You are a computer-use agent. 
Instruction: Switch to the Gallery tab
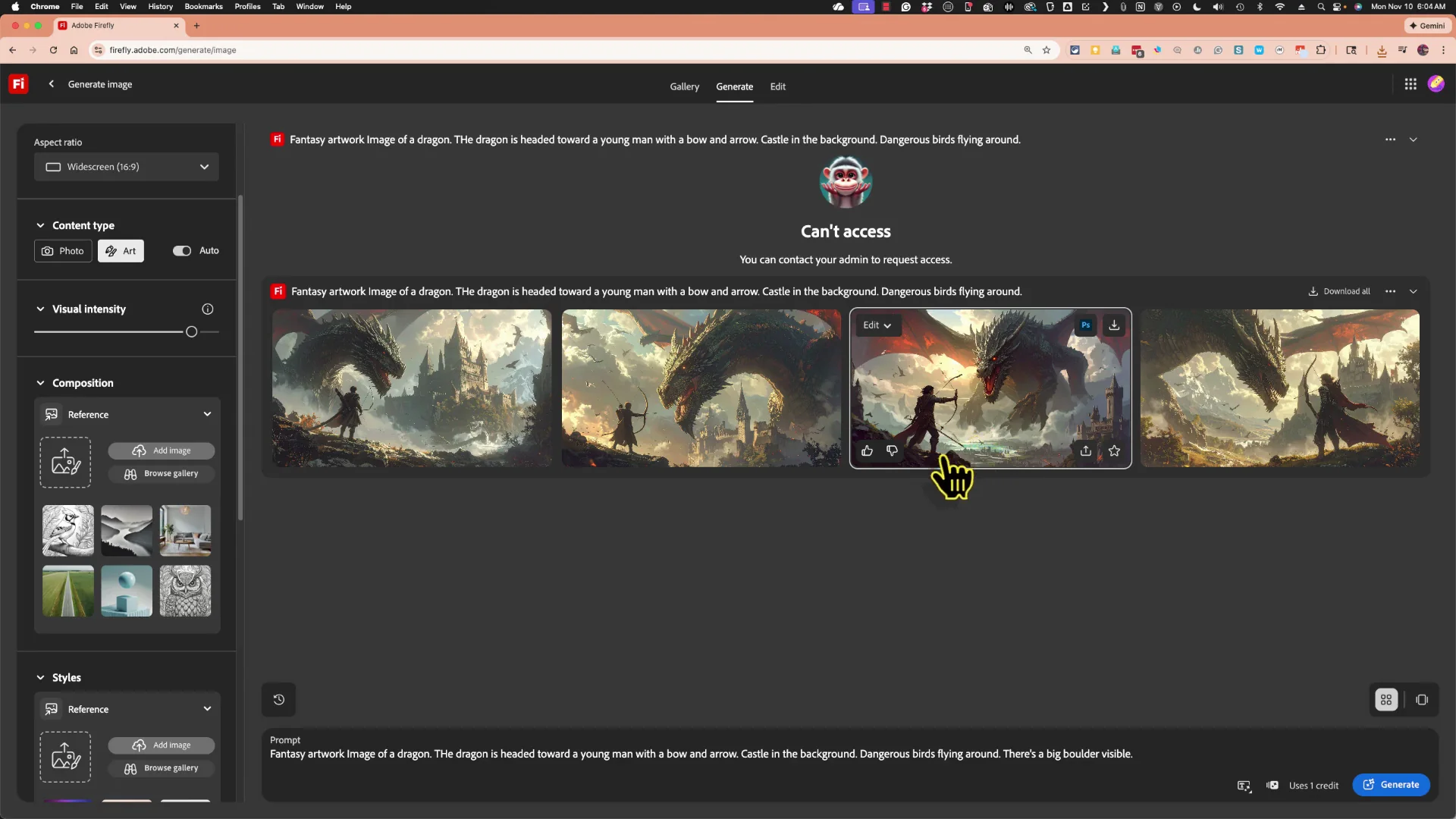[684, 86]
